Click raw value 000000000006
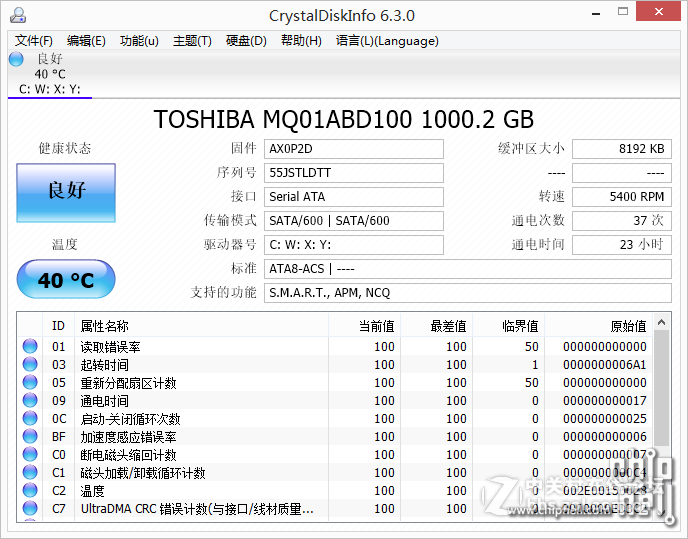The image size is (688, 539). [x=605, y=437]
